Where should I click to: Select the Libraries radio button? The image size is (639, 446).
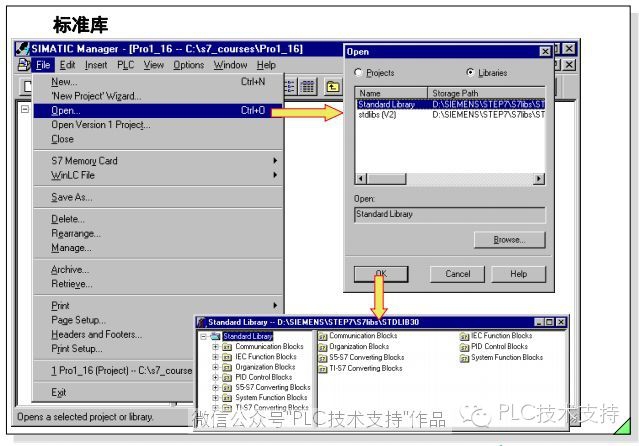[470, 72]
